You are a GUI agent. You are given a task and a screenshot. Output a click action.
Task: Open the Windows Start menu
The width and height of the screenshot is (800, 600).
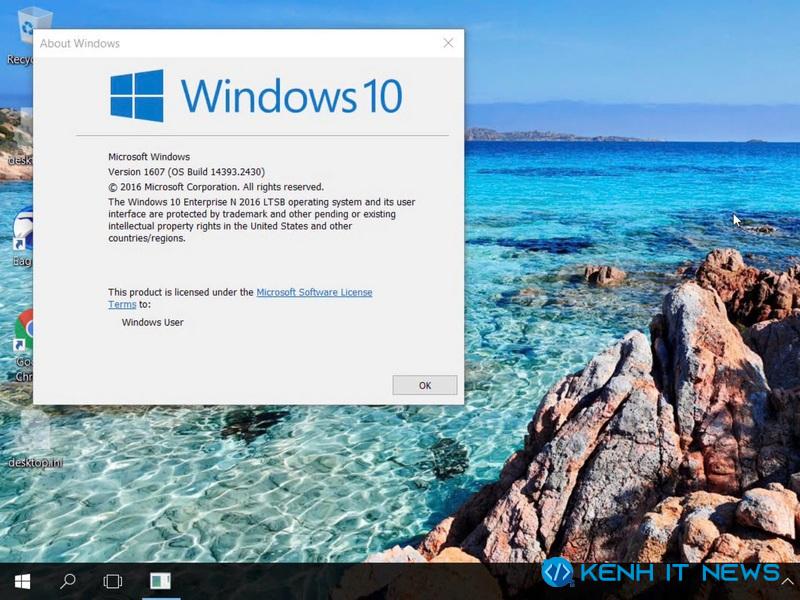click(22, 581)
